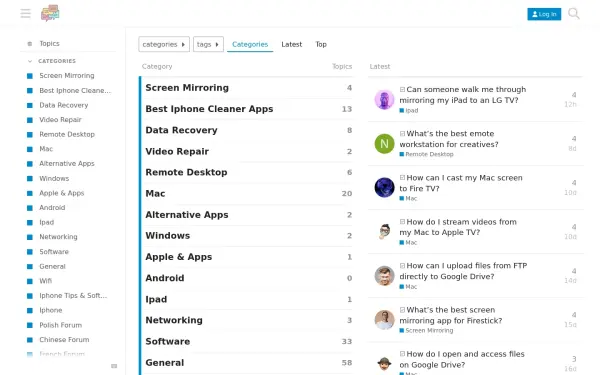Open topic about streaming videos to Apple TV
Screen dimensions: 600x375
458,227
